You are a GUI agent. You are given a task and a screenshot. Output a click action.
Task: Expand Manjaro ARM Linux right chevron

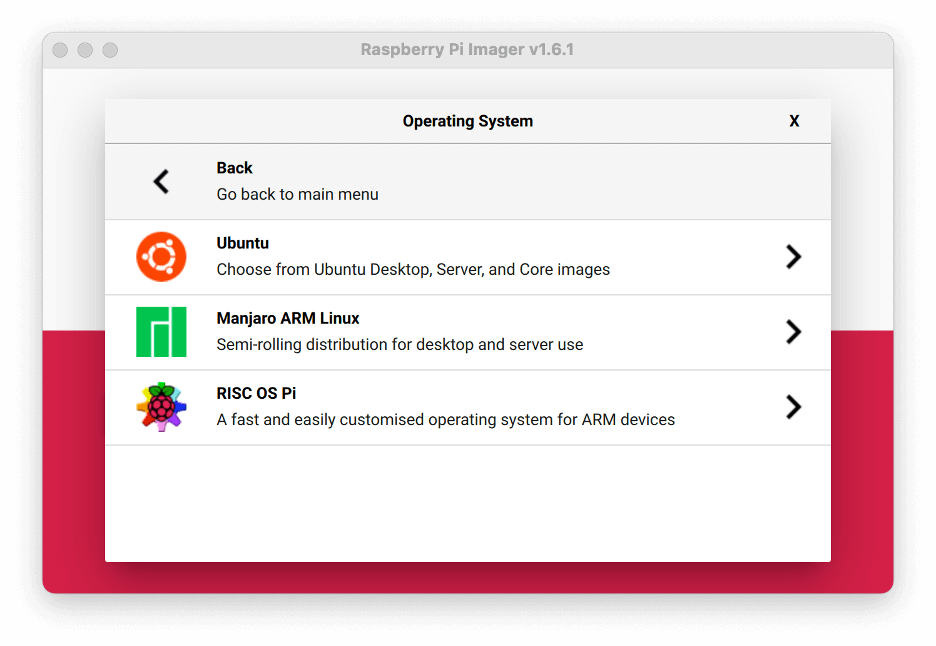(x=793, y=332)
